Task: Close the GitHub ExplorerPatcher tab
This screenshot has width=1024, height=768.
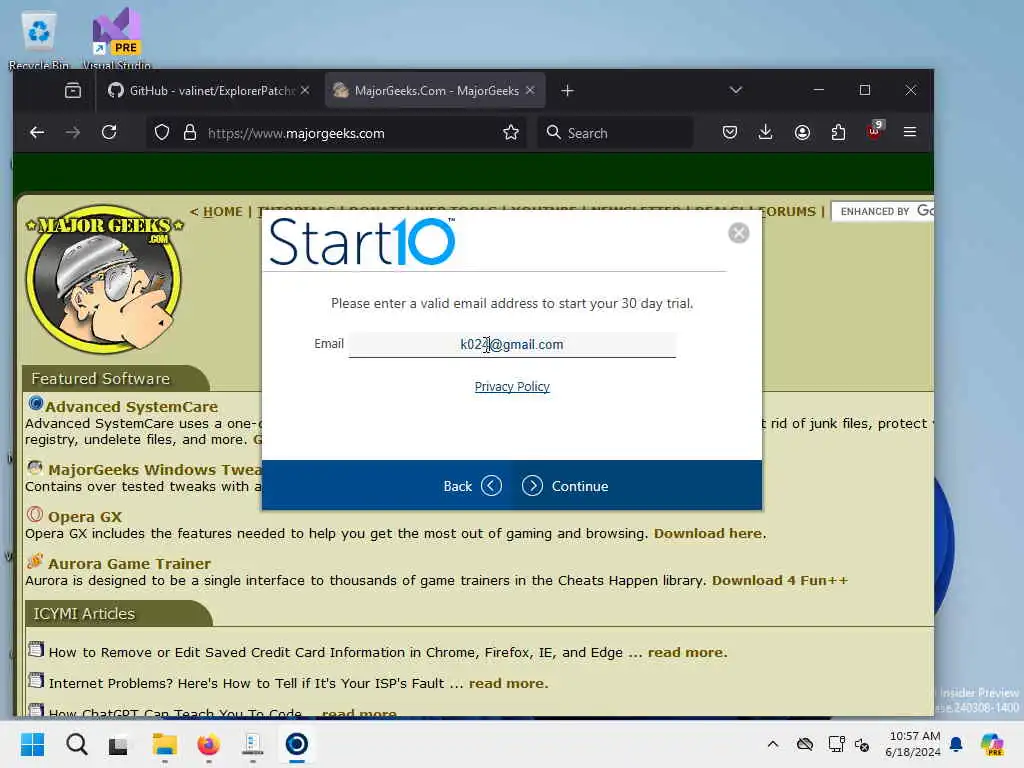Action: (x=305, y=90)
